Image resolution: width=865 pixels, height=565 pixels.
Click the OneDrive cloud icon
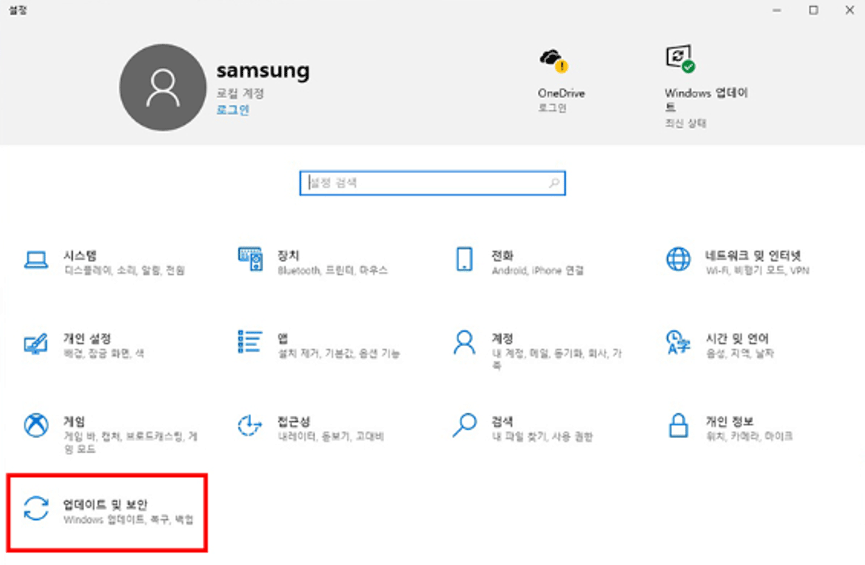[x=553, y=60]
